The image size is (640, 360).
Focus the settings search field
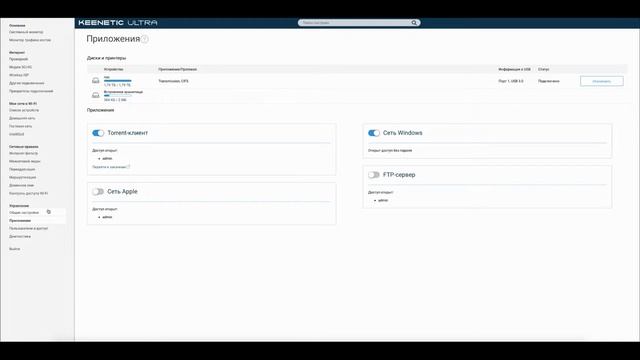coord(355,23)
